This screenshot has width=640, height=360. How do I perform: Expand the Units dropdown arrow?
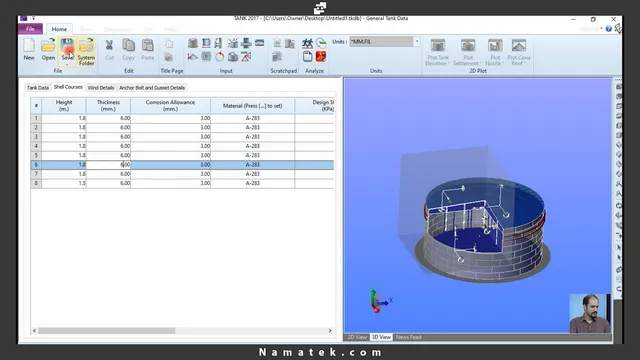coord(417,41)
